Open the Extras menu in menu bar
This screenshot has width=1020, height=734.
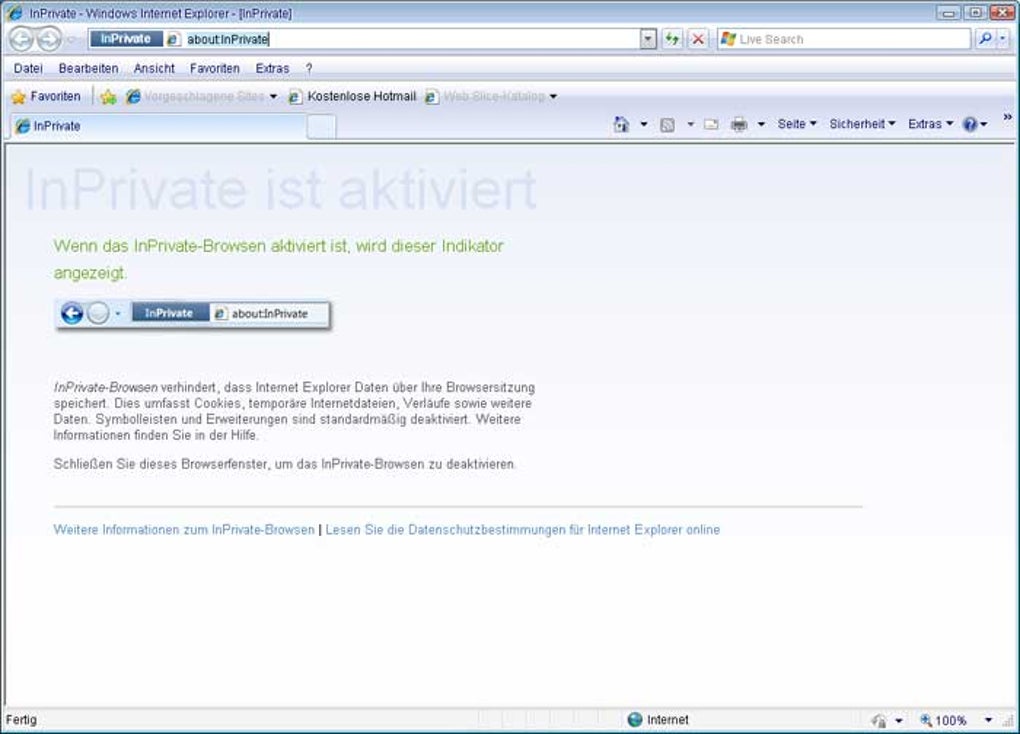click(x=272, y=68)
